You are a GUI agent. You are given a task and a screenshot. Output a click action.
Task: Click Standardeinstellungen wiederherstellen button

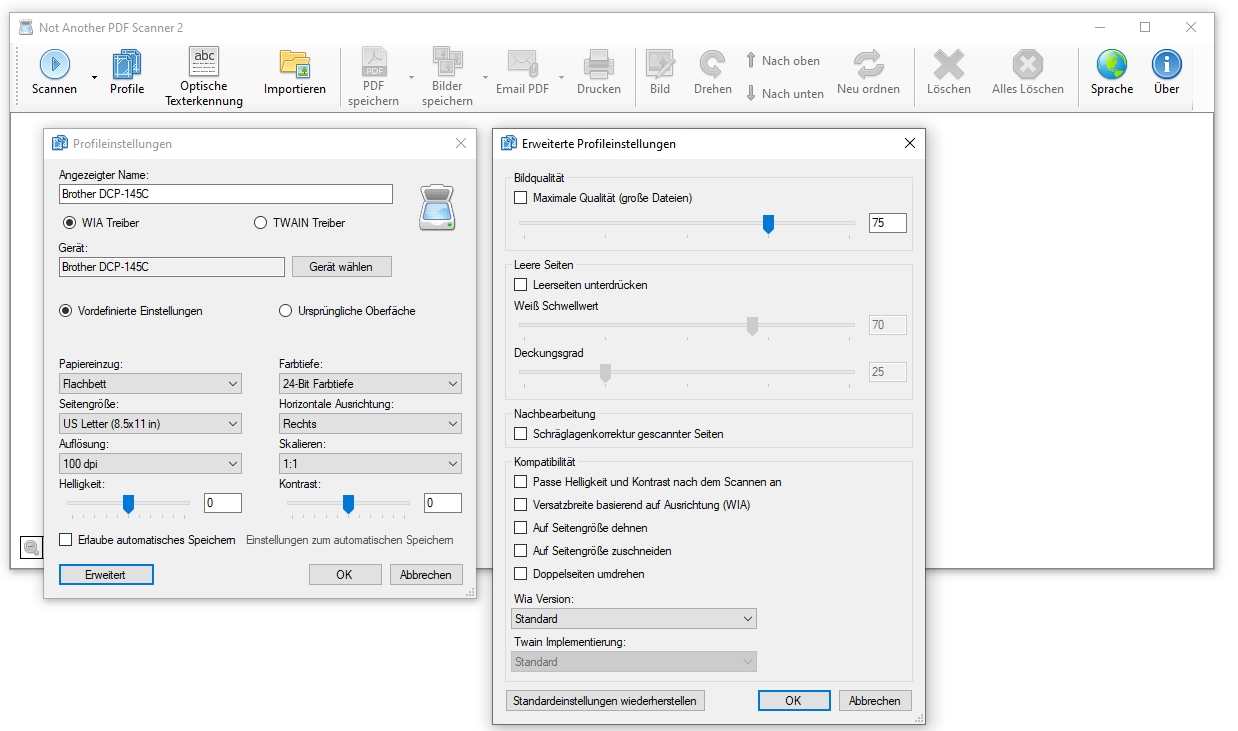point(605,701)
